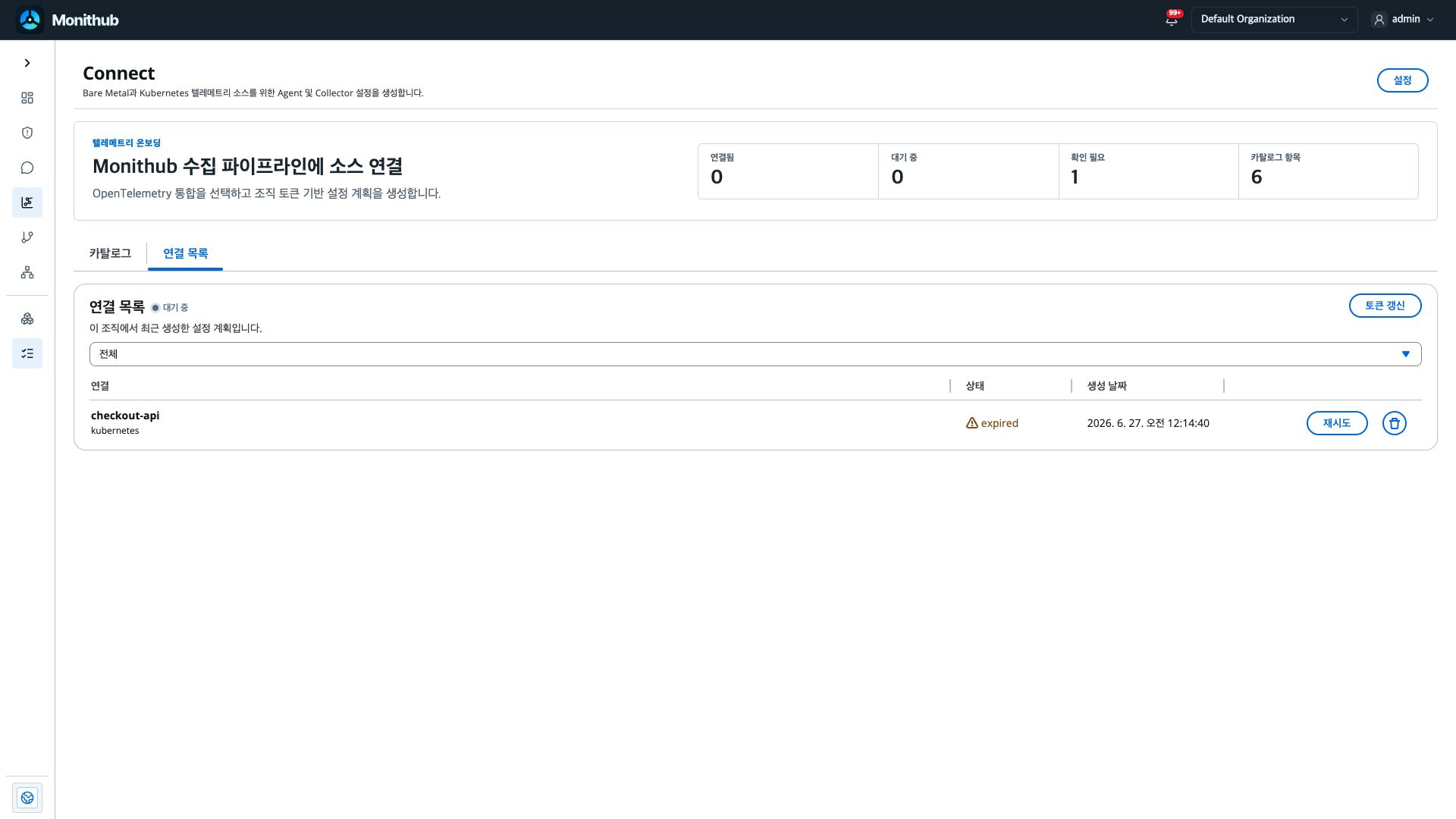Open the shield alert icon in sidebar
The image size is (1456, 819).
(27, 133)
